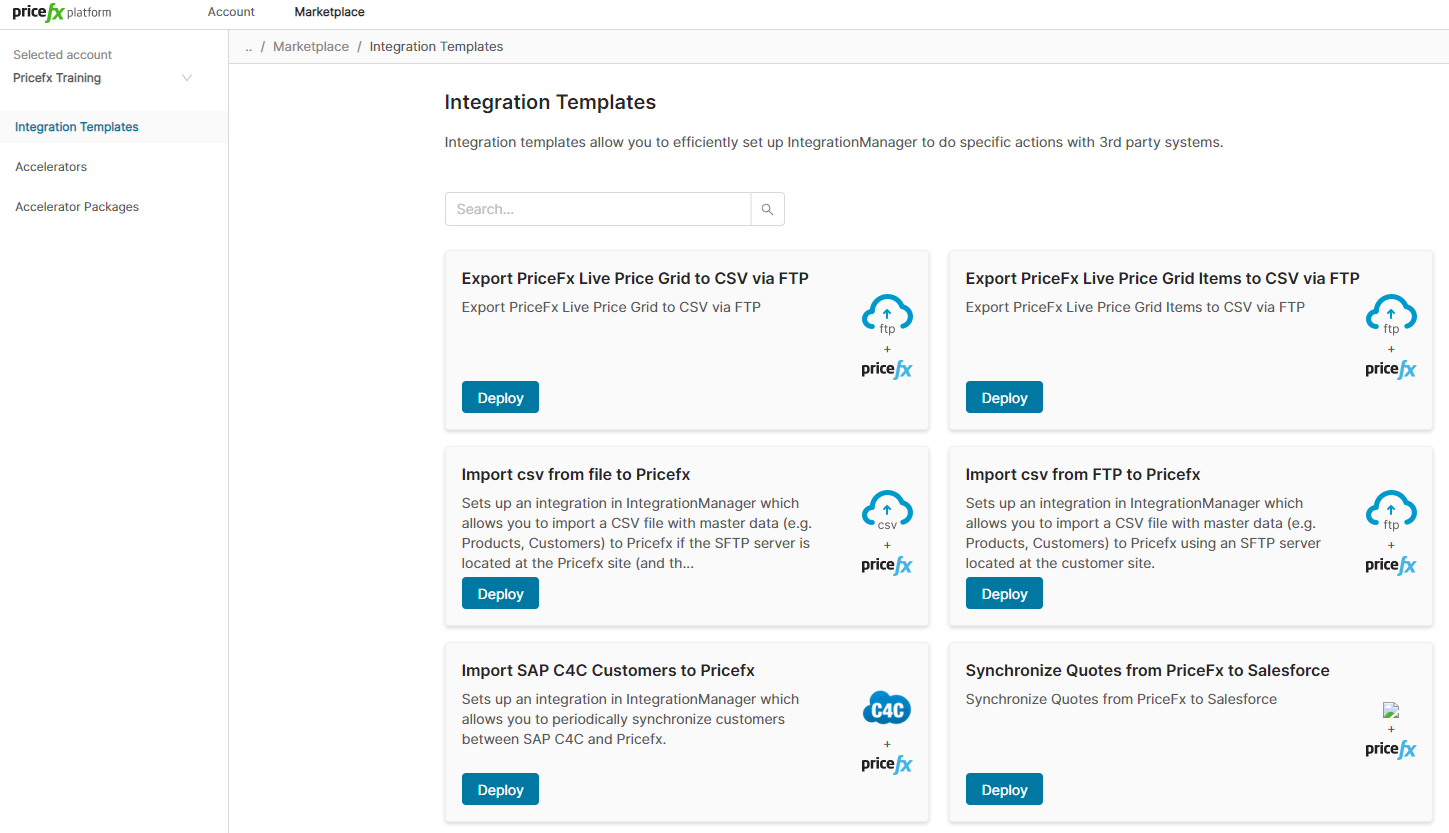Deploy Import SAP C4C Customers template
1449x833 pixels.
point(500,789)
